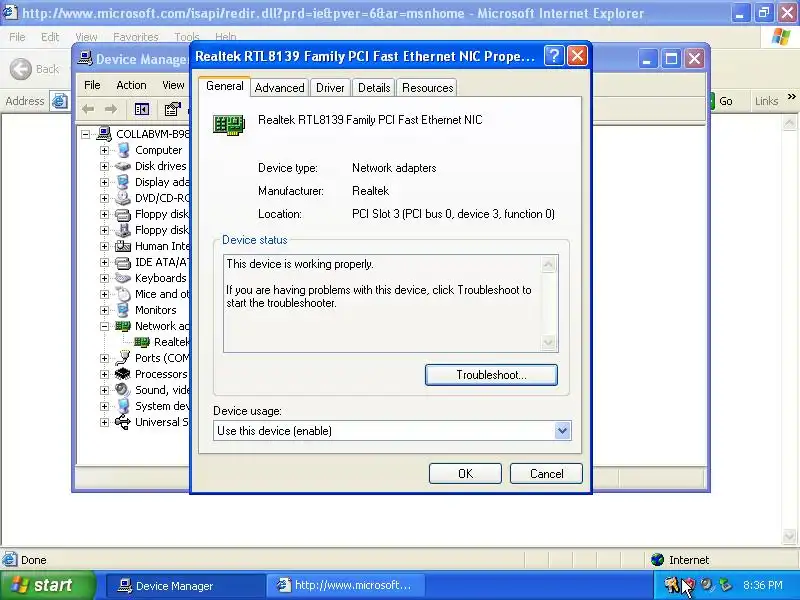Confirm the properties dialog with OK
This screenshot has height=600, width=800.
[x=465, y=473]
